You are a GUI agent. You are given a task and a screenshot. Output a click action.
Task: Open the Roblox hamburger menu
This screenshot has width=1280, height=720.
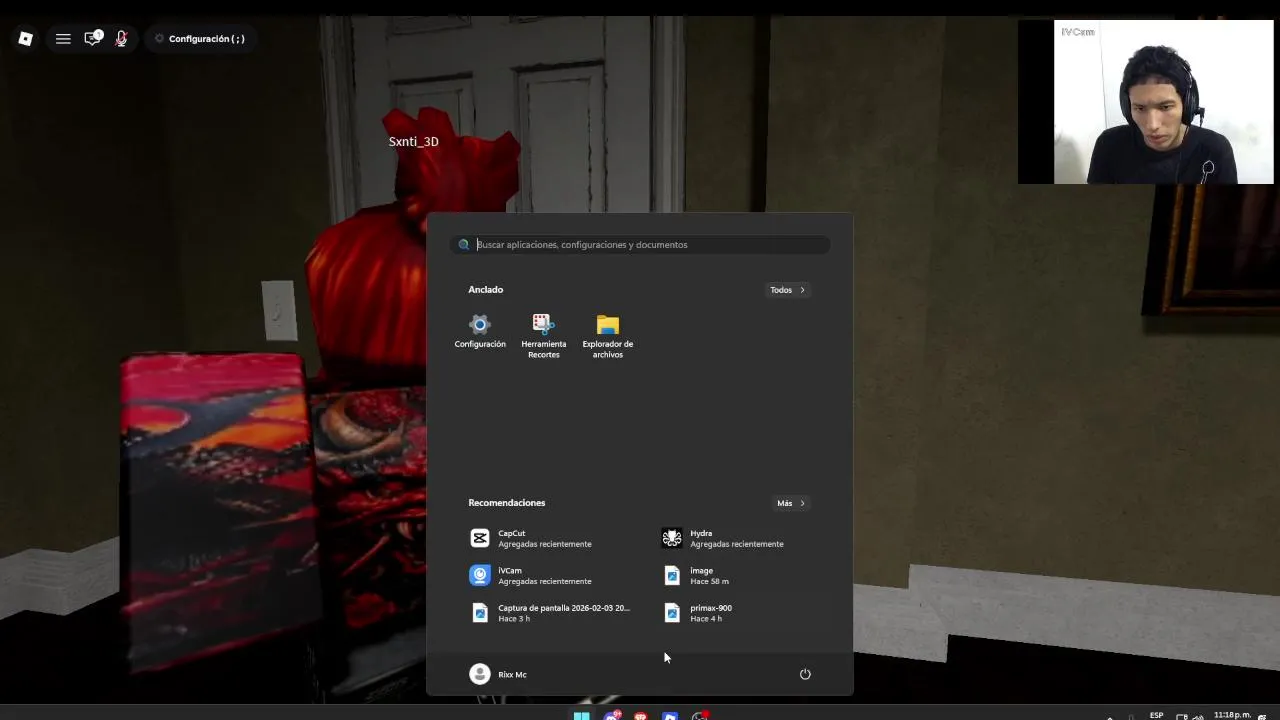(x=63, y=39)
